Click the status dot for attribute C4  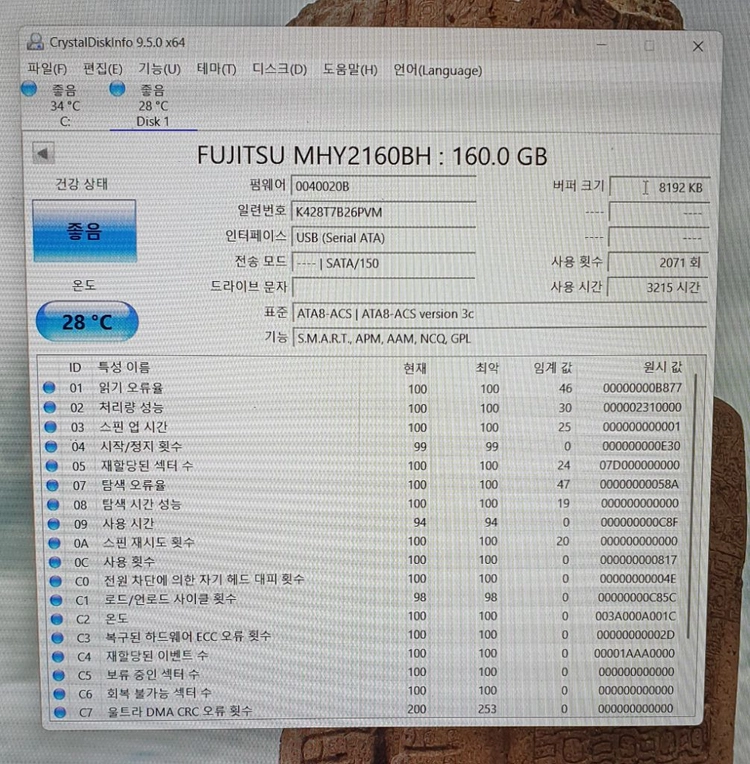pyautogui.click(x=58, y=656)
